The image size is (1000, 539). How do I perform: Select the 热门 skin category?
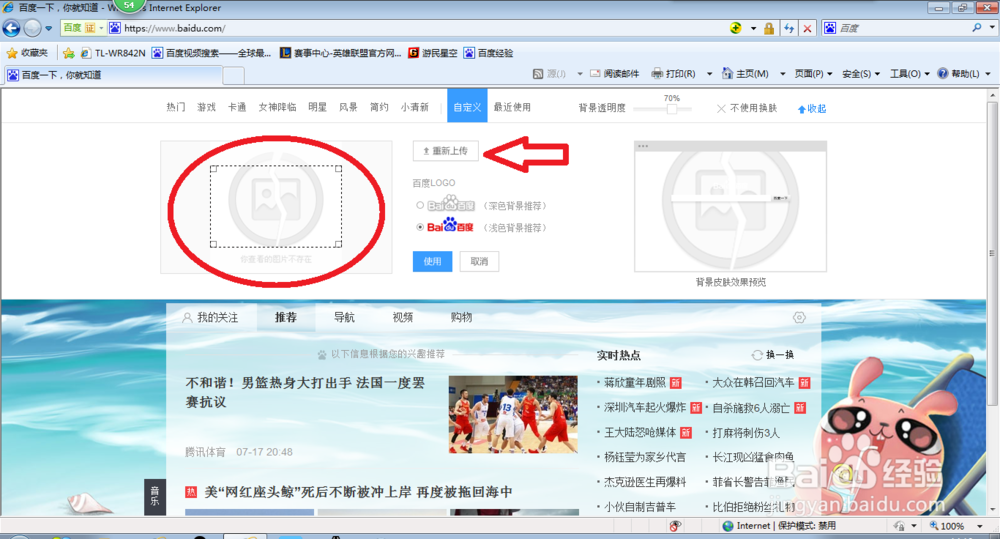176,107
